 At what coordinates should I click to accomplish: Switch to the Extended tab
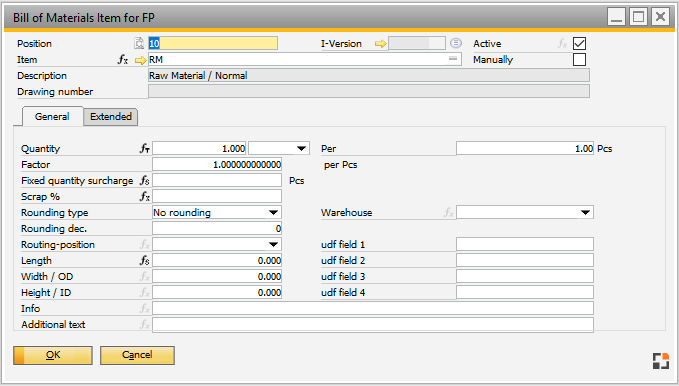point(111,117)
